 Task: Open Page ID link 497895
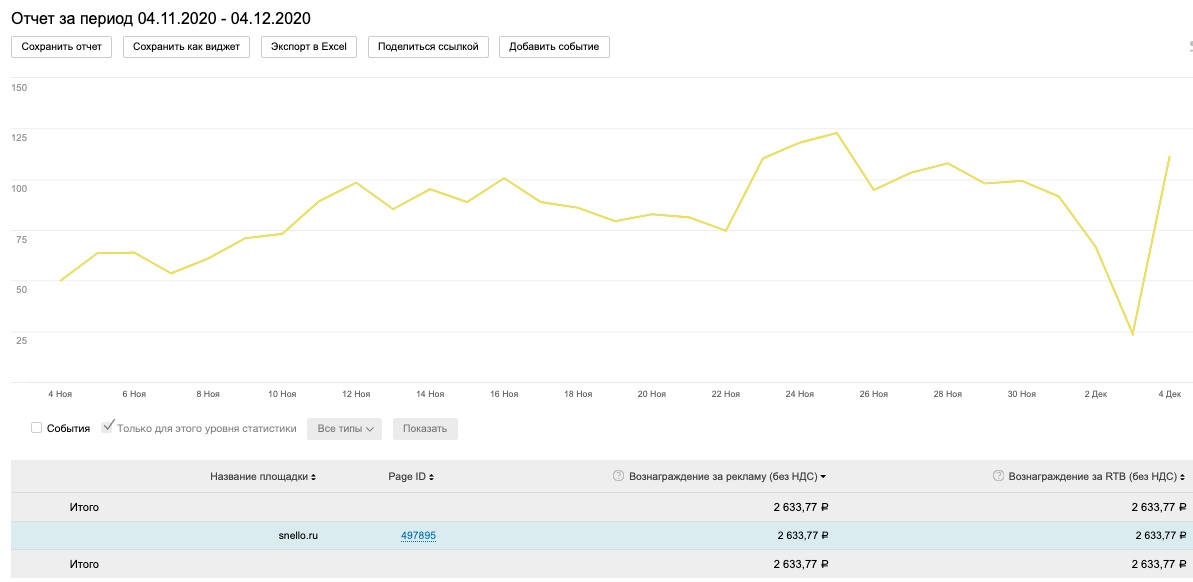(418, 536)
